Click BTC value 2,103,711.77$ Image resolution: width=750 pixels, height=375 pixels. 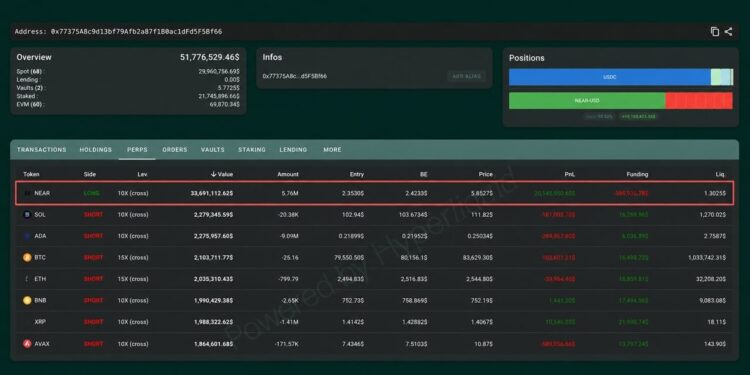coord(213,257)
